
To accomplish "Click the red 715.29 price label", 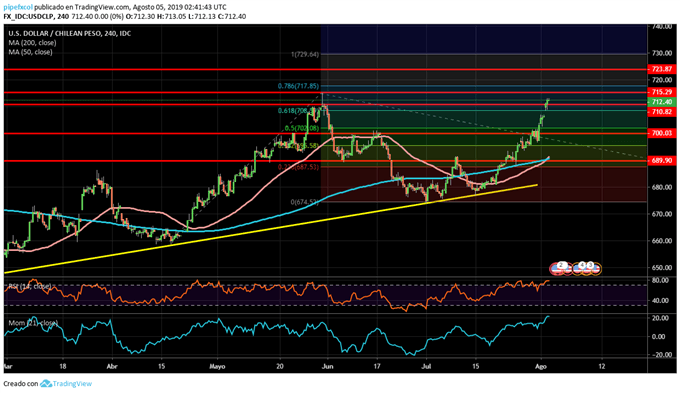I will coord(662,92).
